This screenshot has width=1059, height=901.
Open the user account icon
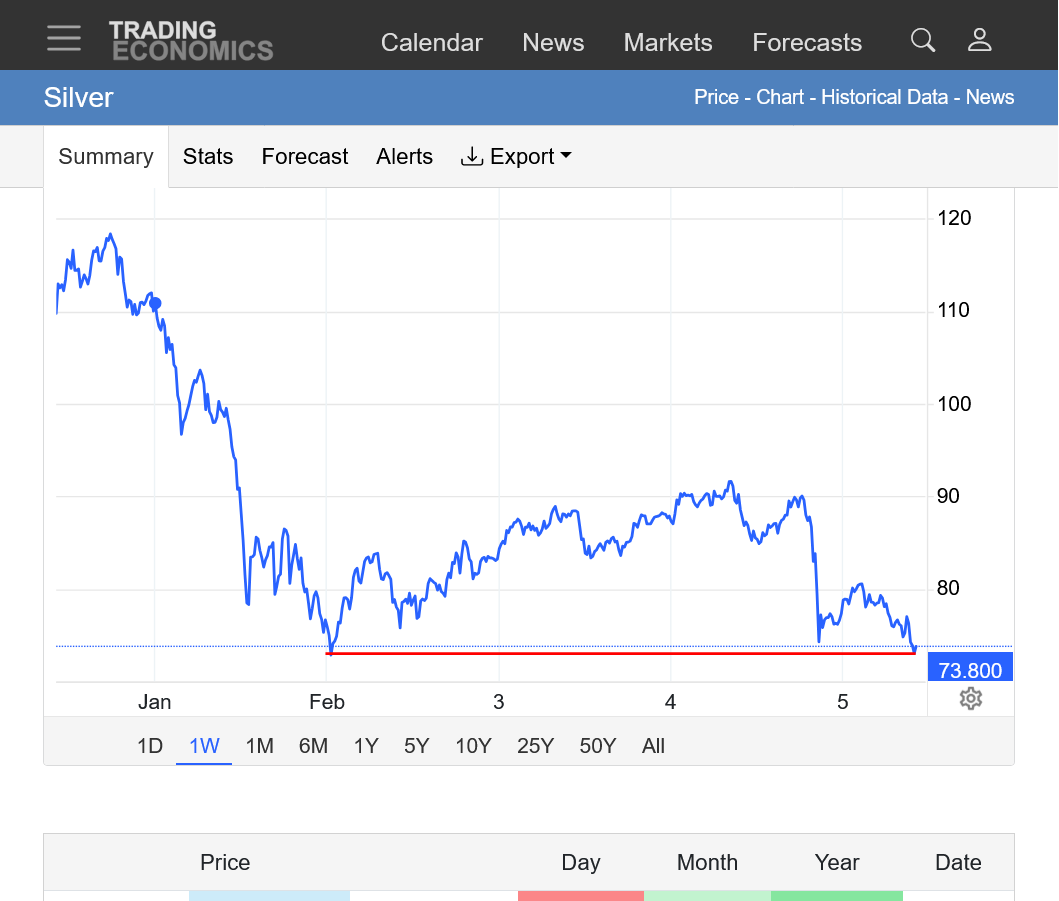tap(979, 40)
